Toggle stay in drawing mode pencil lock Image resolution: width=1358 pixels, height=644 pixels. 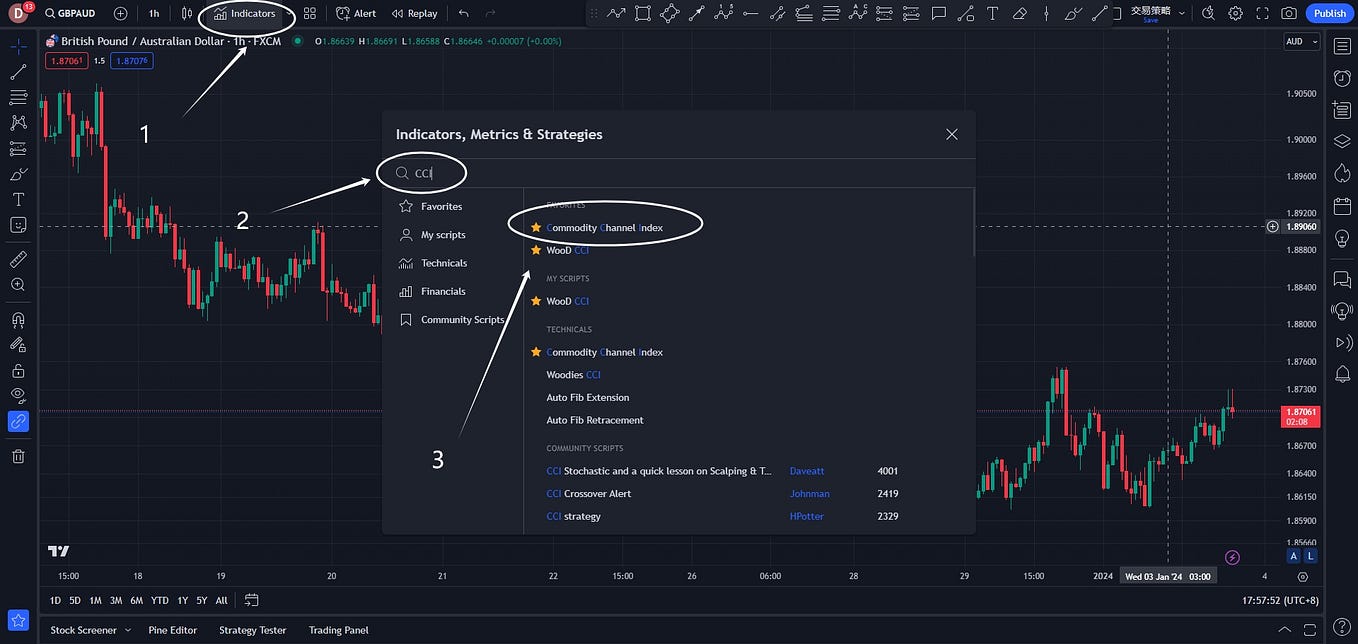pyautogui.click(x=18, y=345)
